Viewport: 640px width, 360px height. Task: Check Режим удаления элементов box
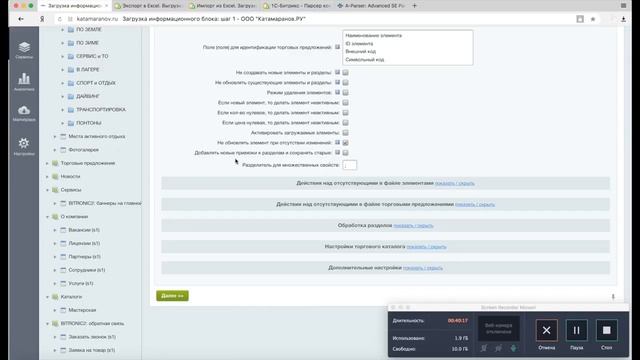point(345,93)
